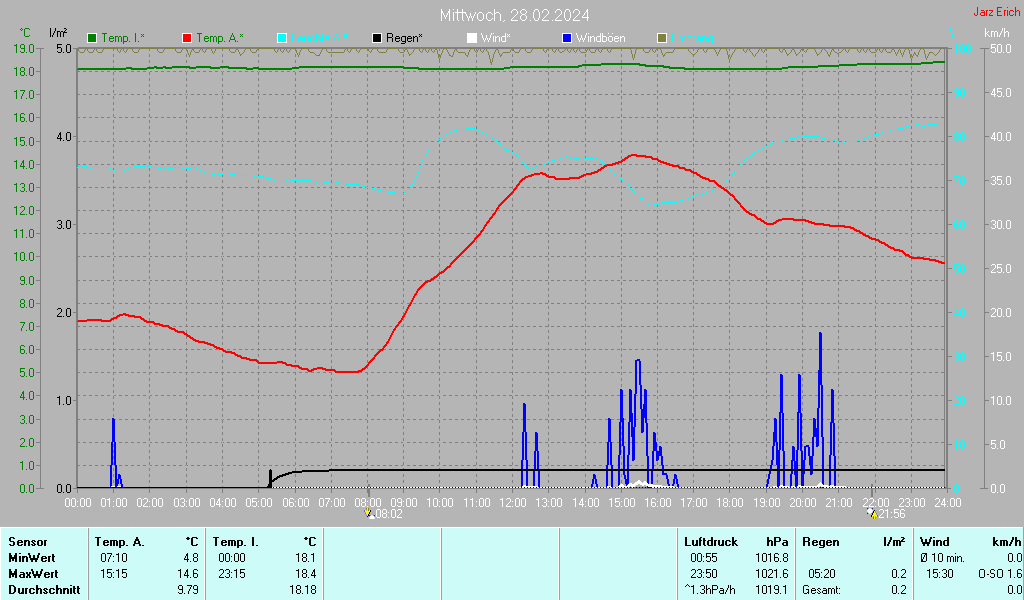The width and height of the screenshot is (1024, 600).
Task: Click the average outdoor temperature '9.79'
Action: [187, 590]
